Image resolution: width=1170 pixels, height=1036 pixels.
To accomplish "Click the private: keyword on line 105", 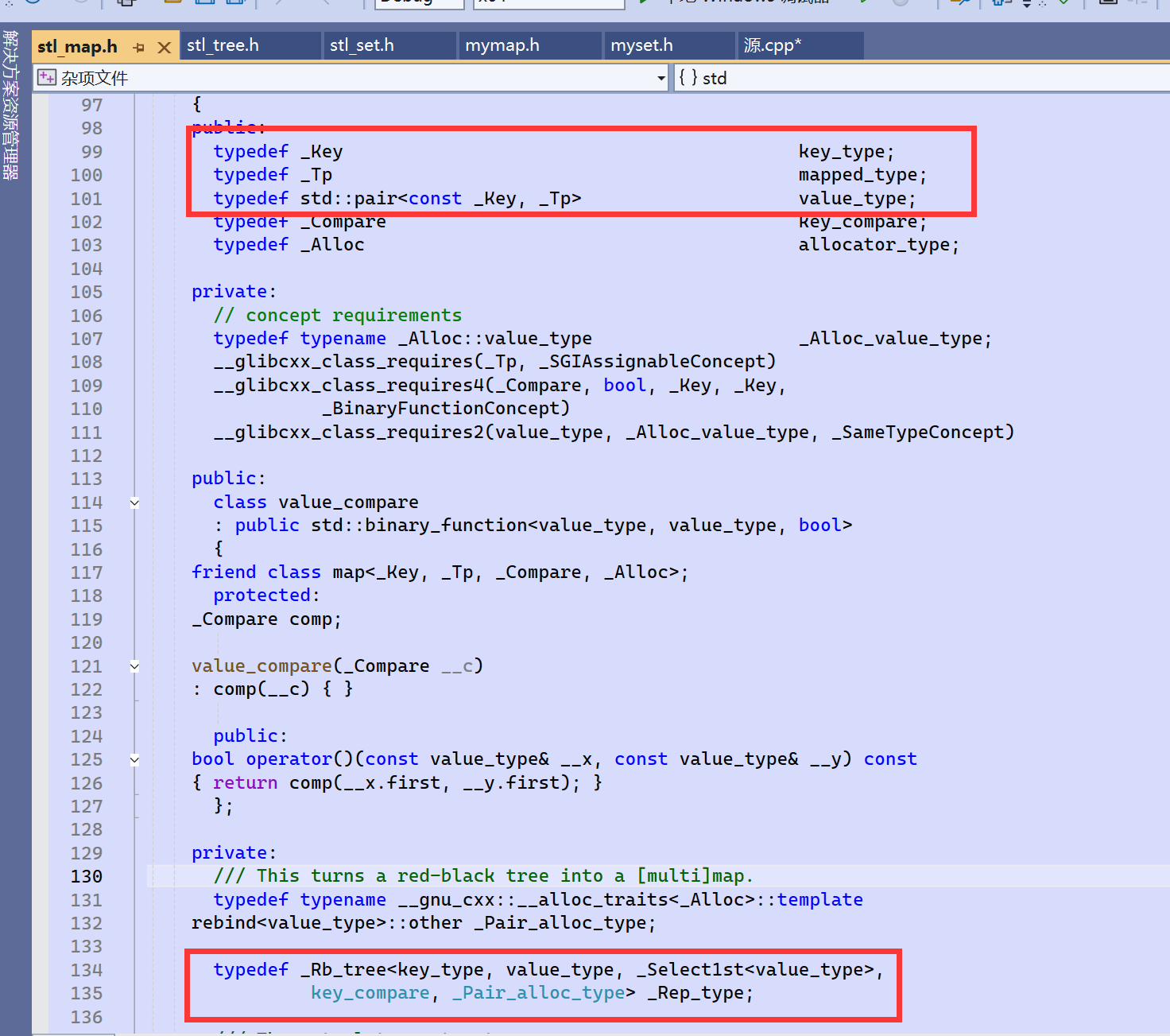I will tap(234, 292).
